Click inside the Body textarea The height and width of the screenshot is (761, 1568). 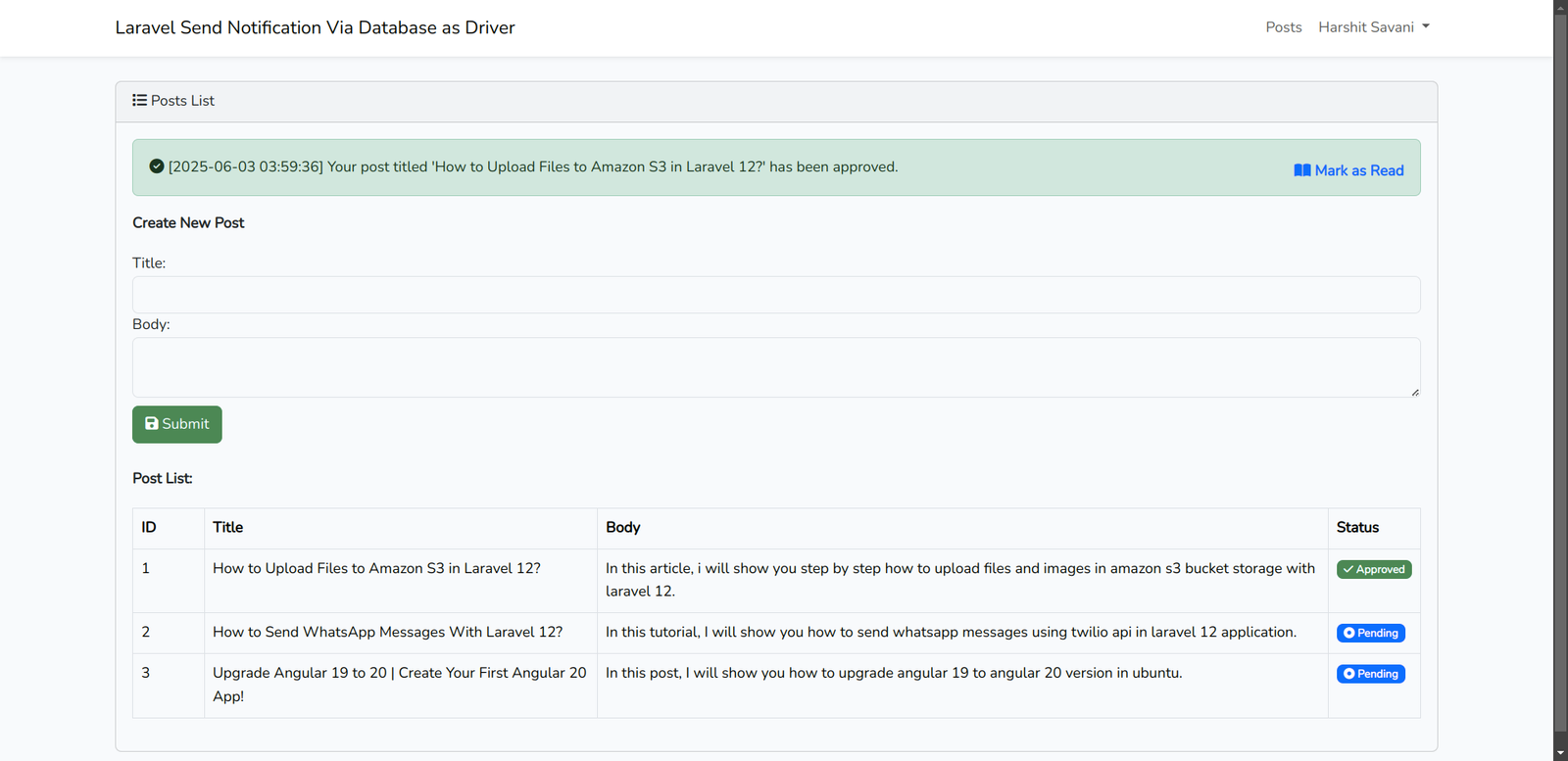click(x=776, y=367)
